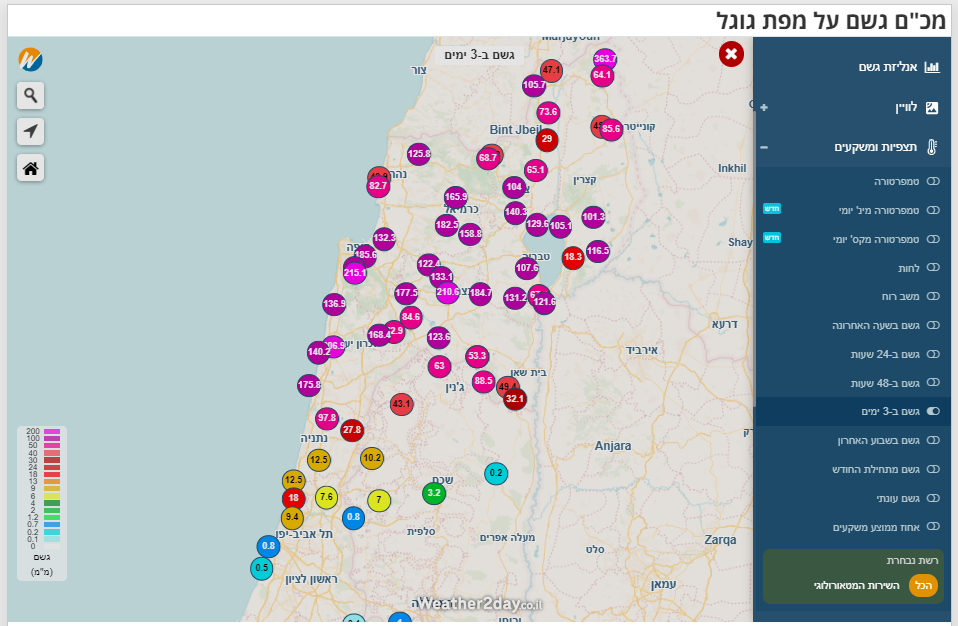Select השירות המטאורולוגי network option

(857, 586)
